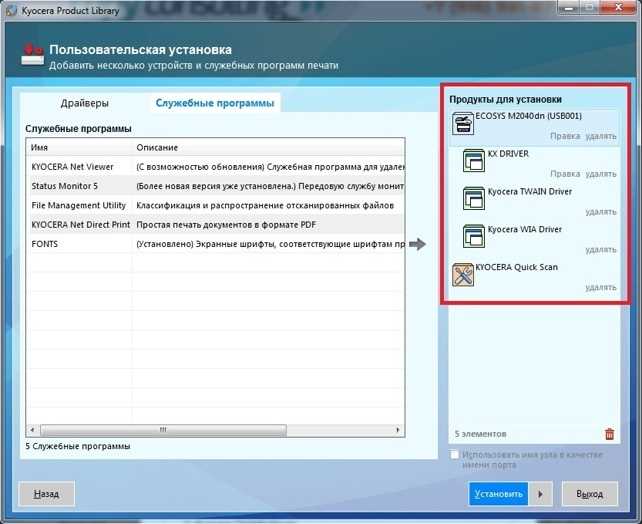Click Правка link for KX DRIVER
Screen dimensions: 642x524
pos(565,174)
